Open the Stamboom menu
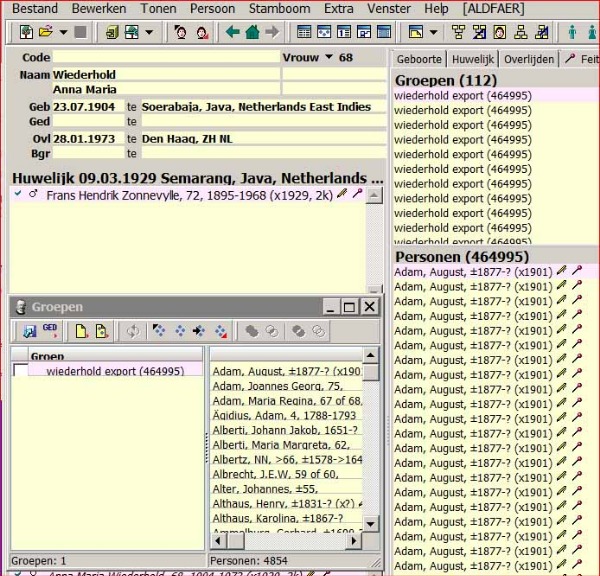600x576 pixels. [x=281, y=8]
